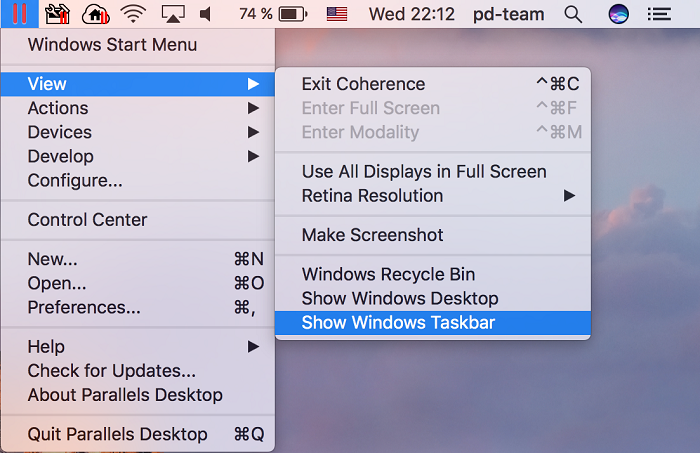Expand the Devices submenu
The width and height of the screenshot is (700, 453).
click(x=138, y=132)
